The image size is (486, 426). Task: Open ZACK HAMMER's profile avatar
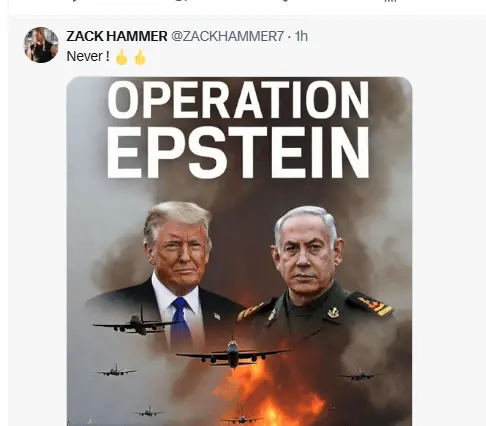click(x=41, y=45)
